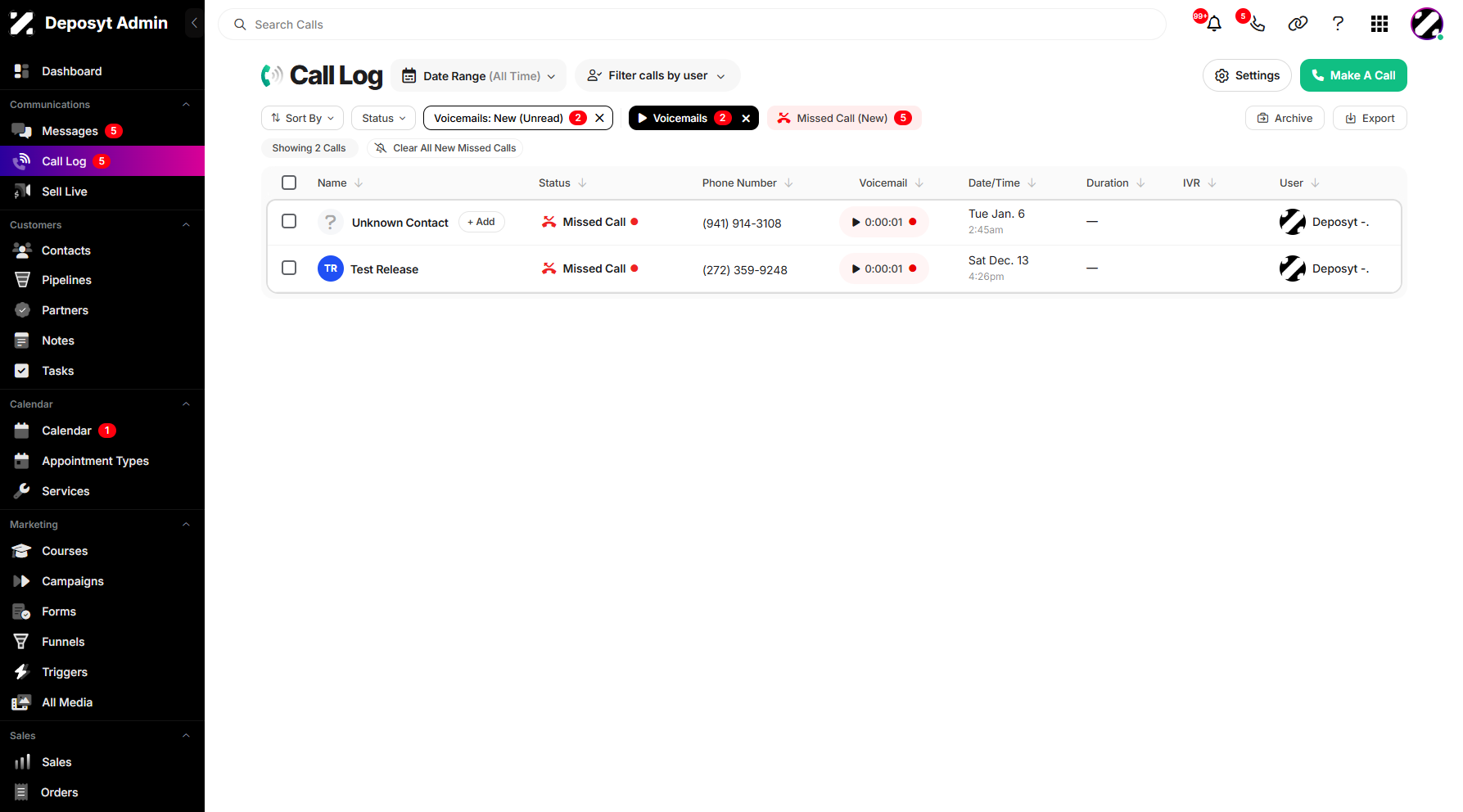This screenshot has height=812, width=1463.
Task: Click Clear All New Missed Calls
Action: (x=445, y=148)
